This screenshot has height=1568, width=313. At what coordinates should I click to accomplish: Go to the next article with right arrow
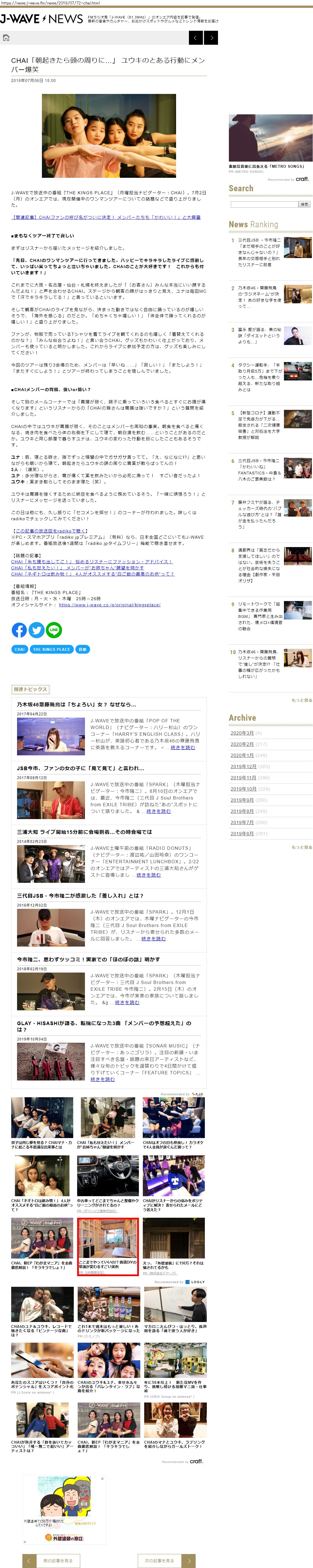tap(211, 38)
